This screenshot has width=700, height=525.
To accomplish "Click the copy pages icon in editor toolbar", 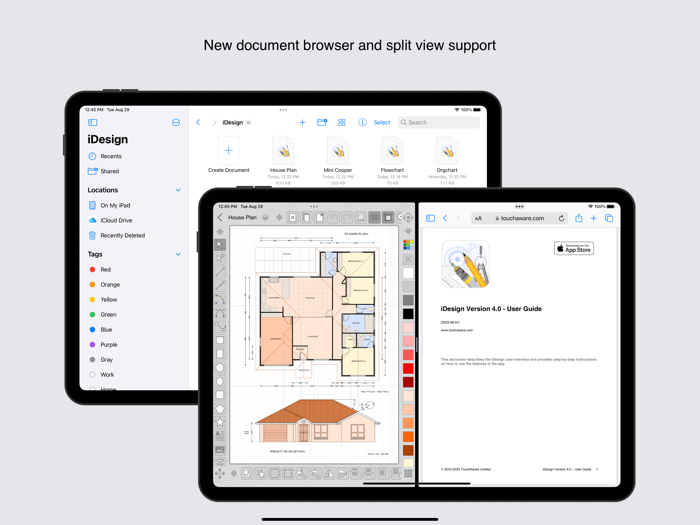I will 306,217.
